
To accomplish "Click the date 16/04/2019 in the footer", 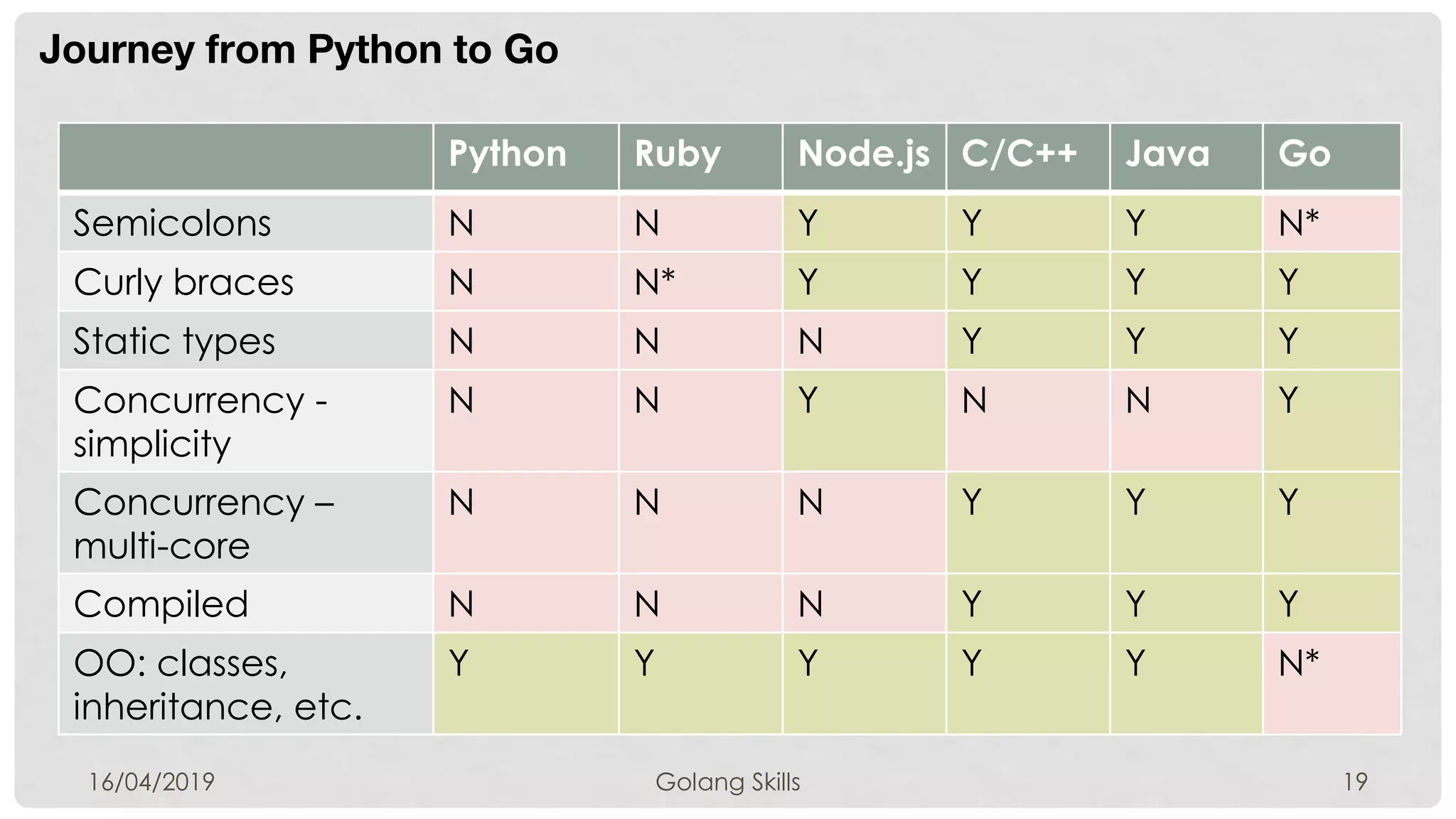I will 151,782.
